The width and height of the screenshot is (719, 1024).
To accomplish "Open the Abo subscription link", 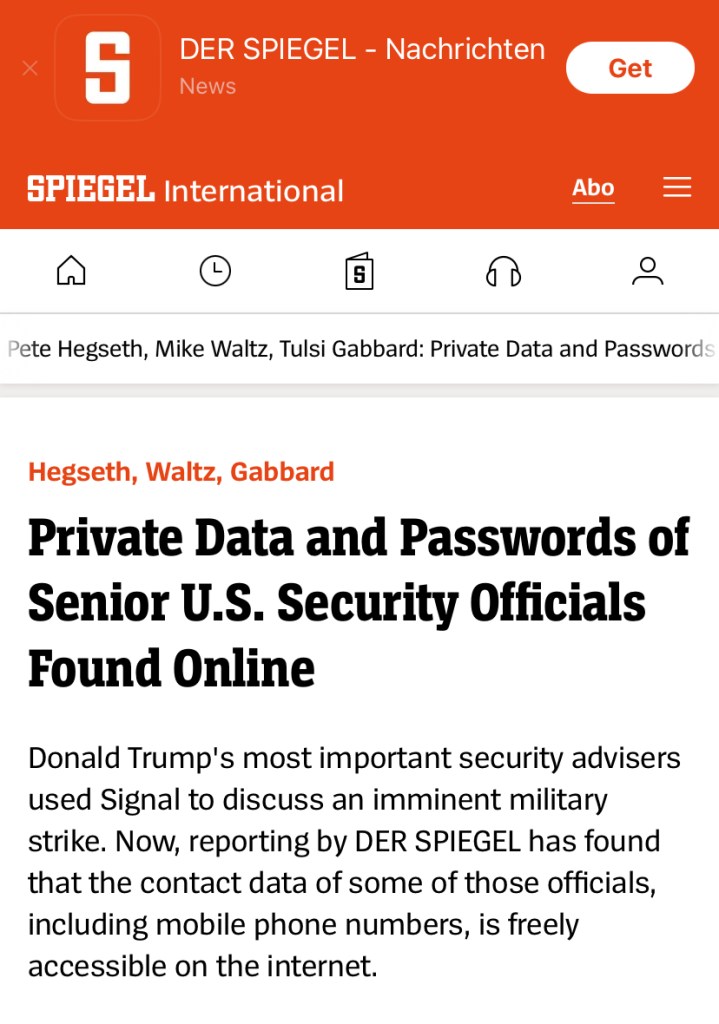I will 593,188.
